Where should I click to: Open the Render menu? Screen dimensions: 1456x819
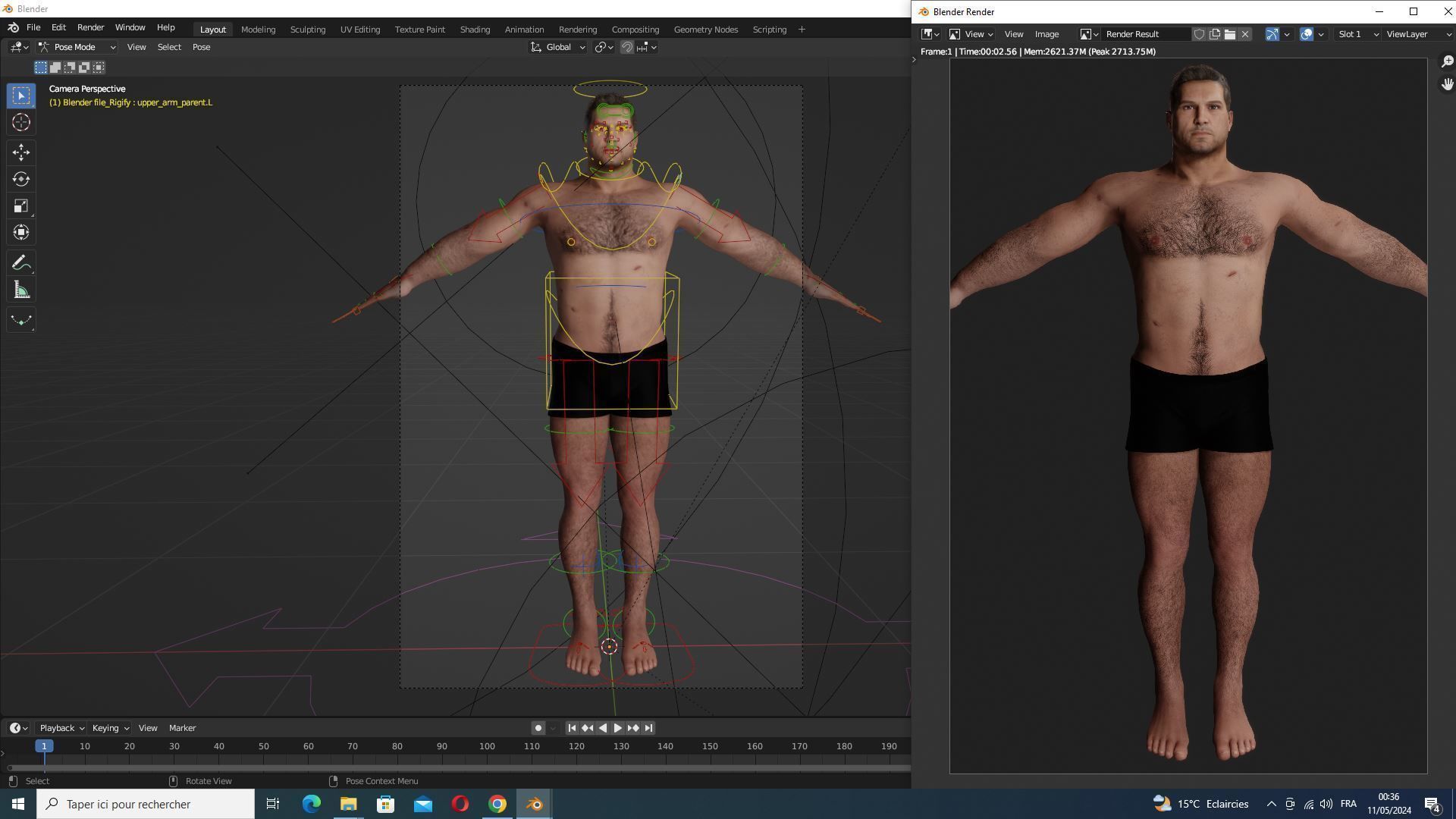90,27
